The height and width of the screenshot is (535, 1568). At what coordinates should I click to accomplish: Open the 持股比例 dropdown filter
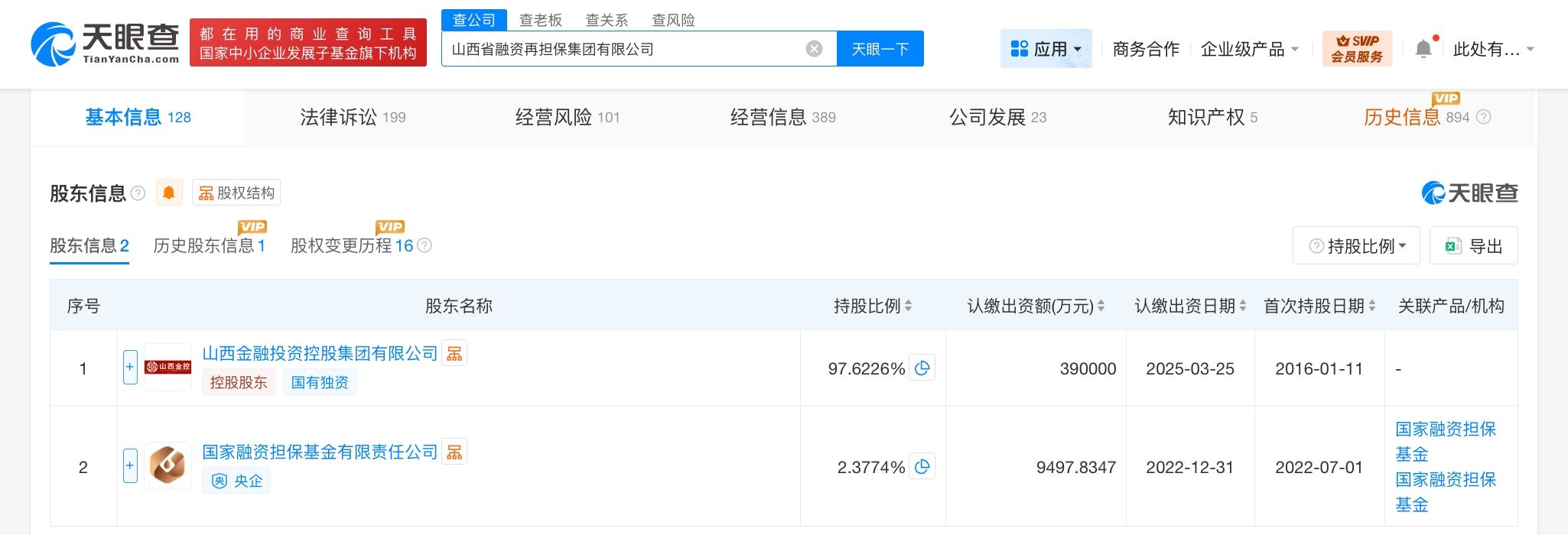(1356, 246)
